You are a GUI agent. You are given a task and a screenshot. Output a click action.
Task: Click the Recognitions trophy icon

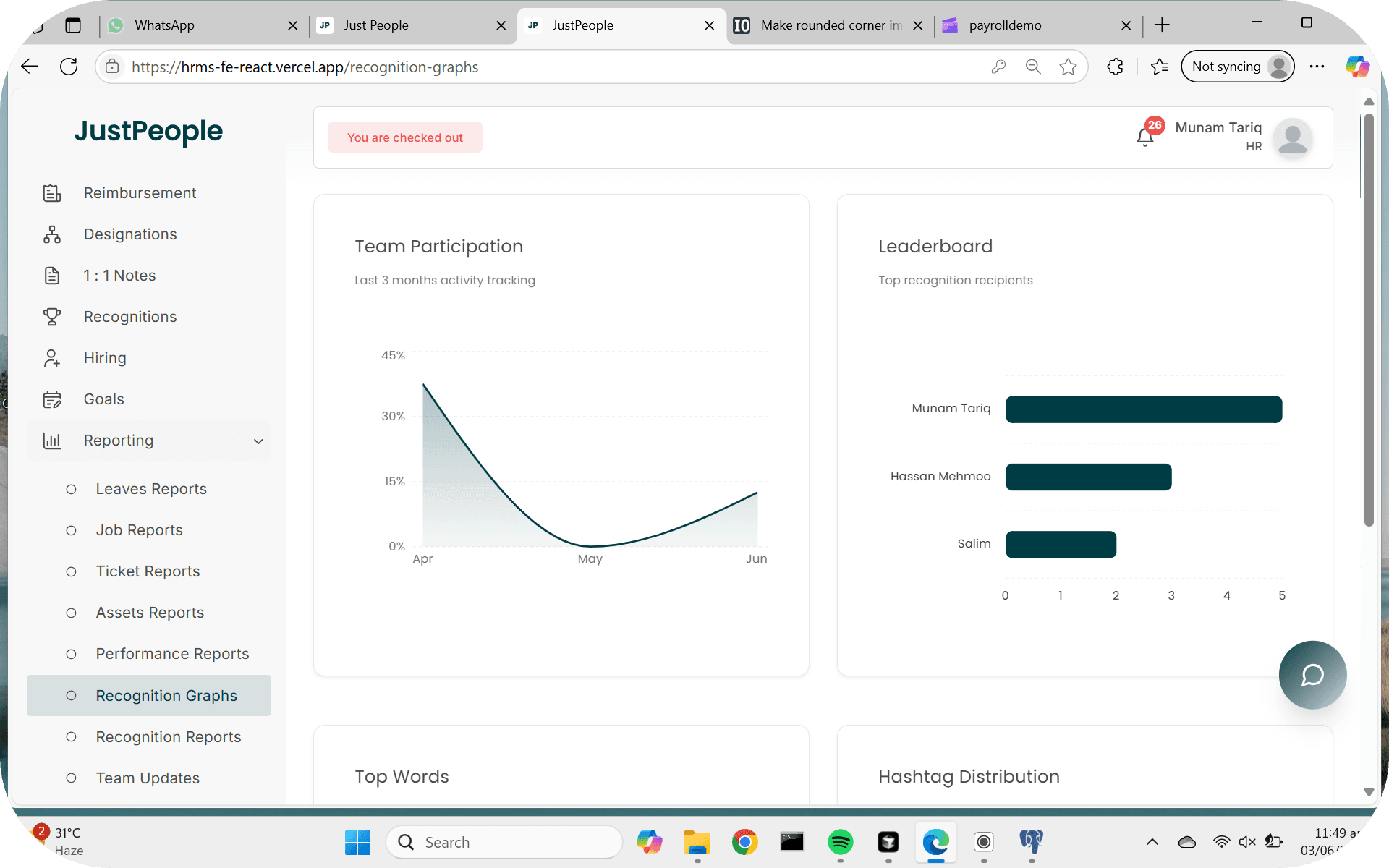(52, 317)
